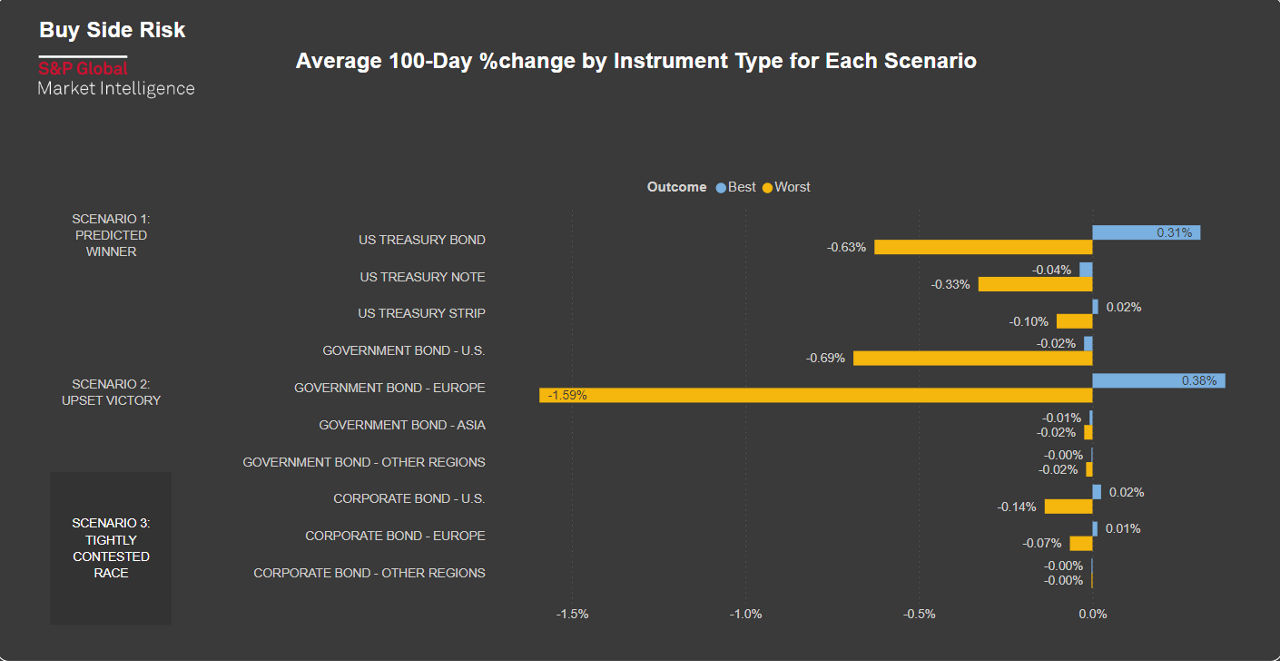Click the Buy Side Risk title
The width and height of the screenshot is (1280, 661).
tap(112, 30)
